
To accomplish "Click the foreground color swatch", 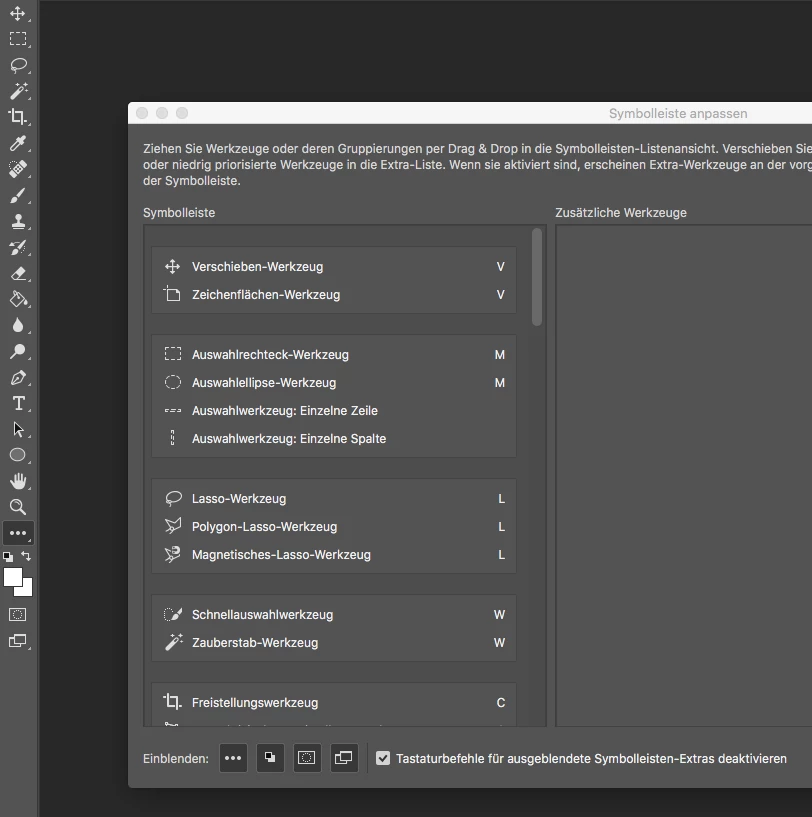I will (13, 577).
